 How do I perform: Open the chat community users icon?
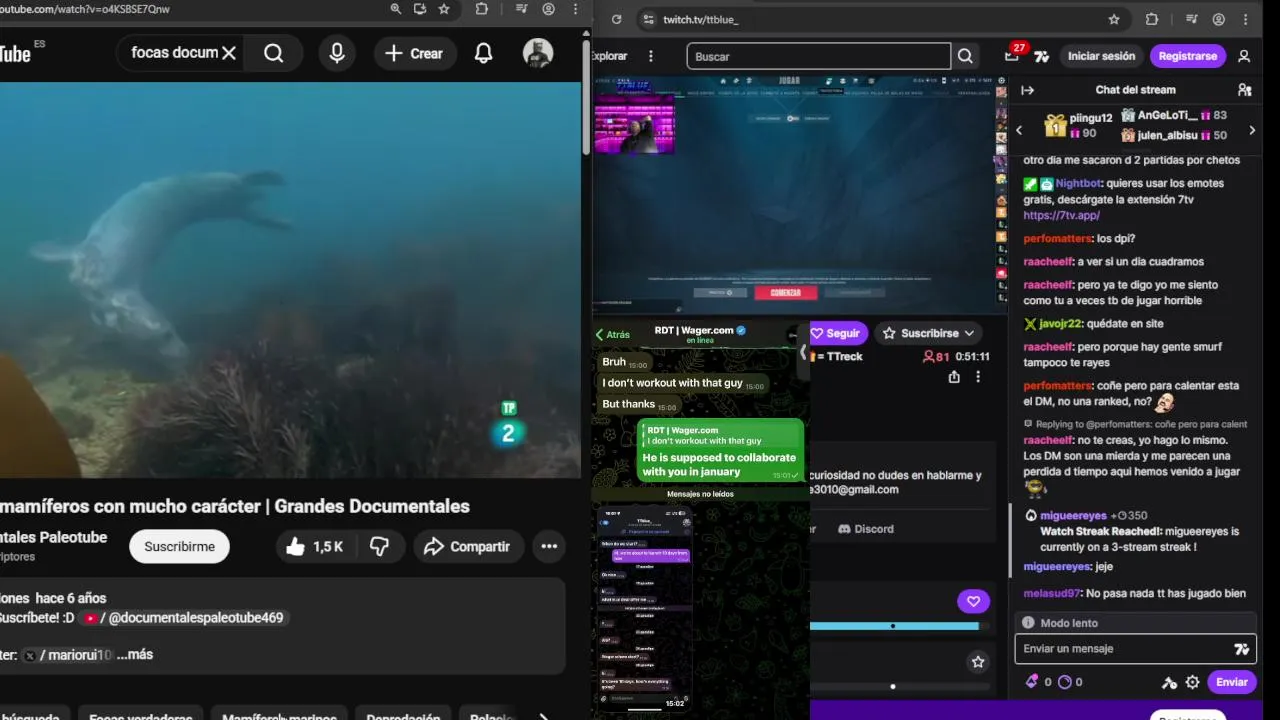point(1244,90)
